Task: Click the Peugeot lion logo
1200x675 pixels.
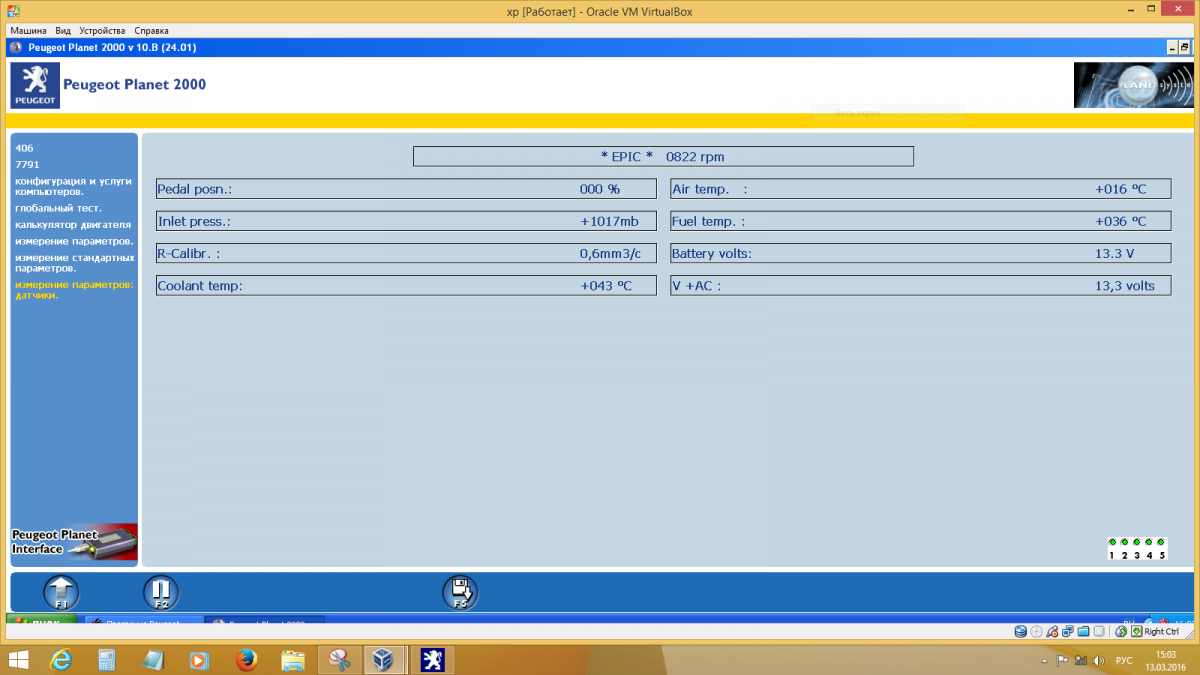Action: coord(33,85)
